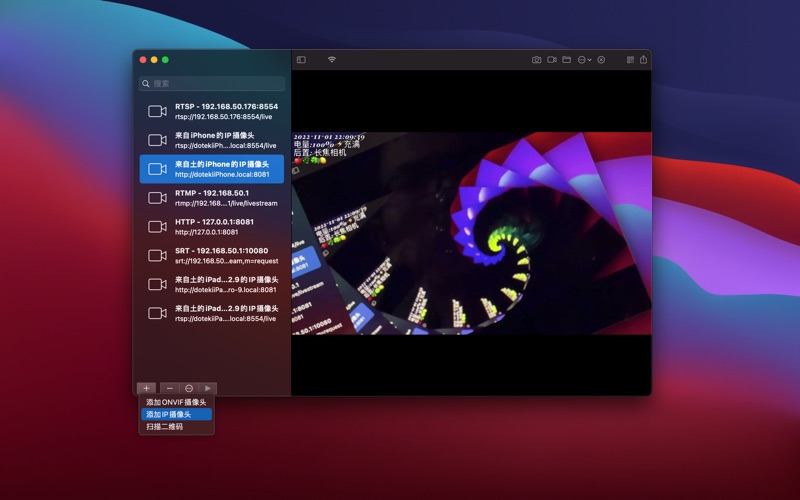800x500 pixels.
Task: Toggle the sidebar panel icon
Action: tap(301, 60)
